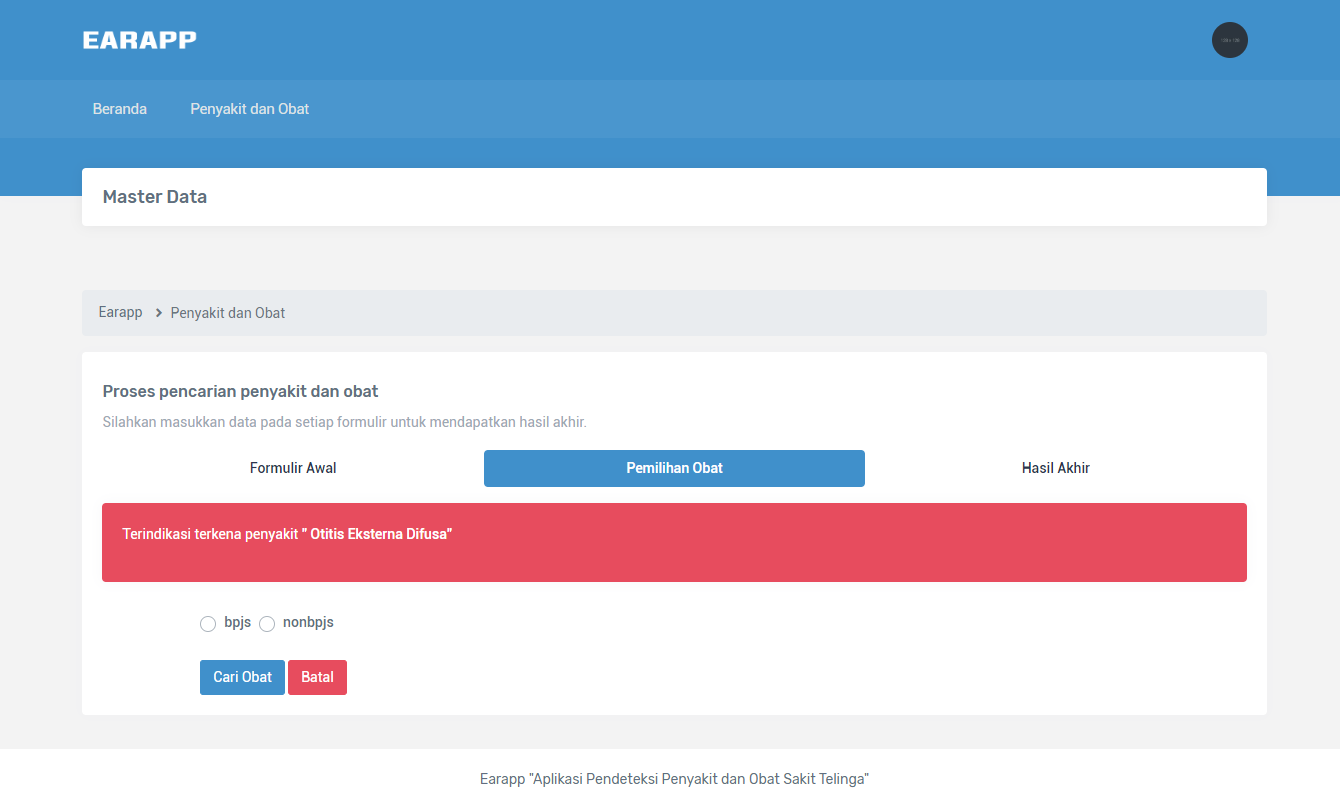The height and width of the screenshot is (808, 1340).
Task: Cancel with the red Batal button
Action: pos(317,677)
